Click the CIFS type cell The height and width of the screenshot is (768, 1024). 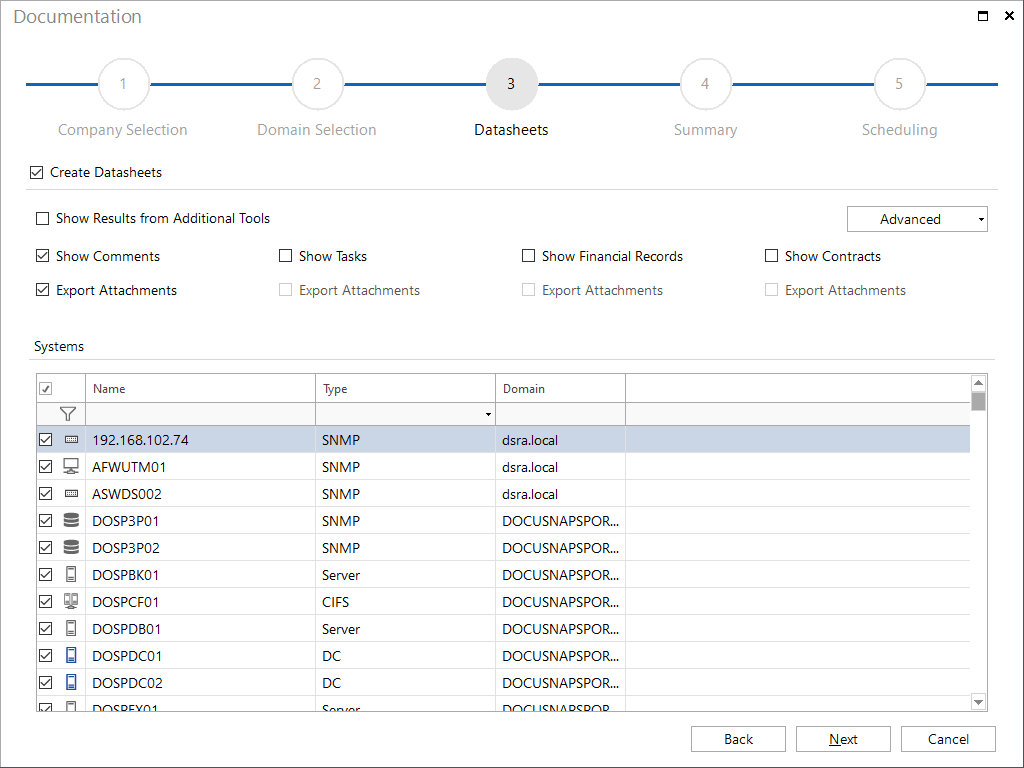click(406, 601)
